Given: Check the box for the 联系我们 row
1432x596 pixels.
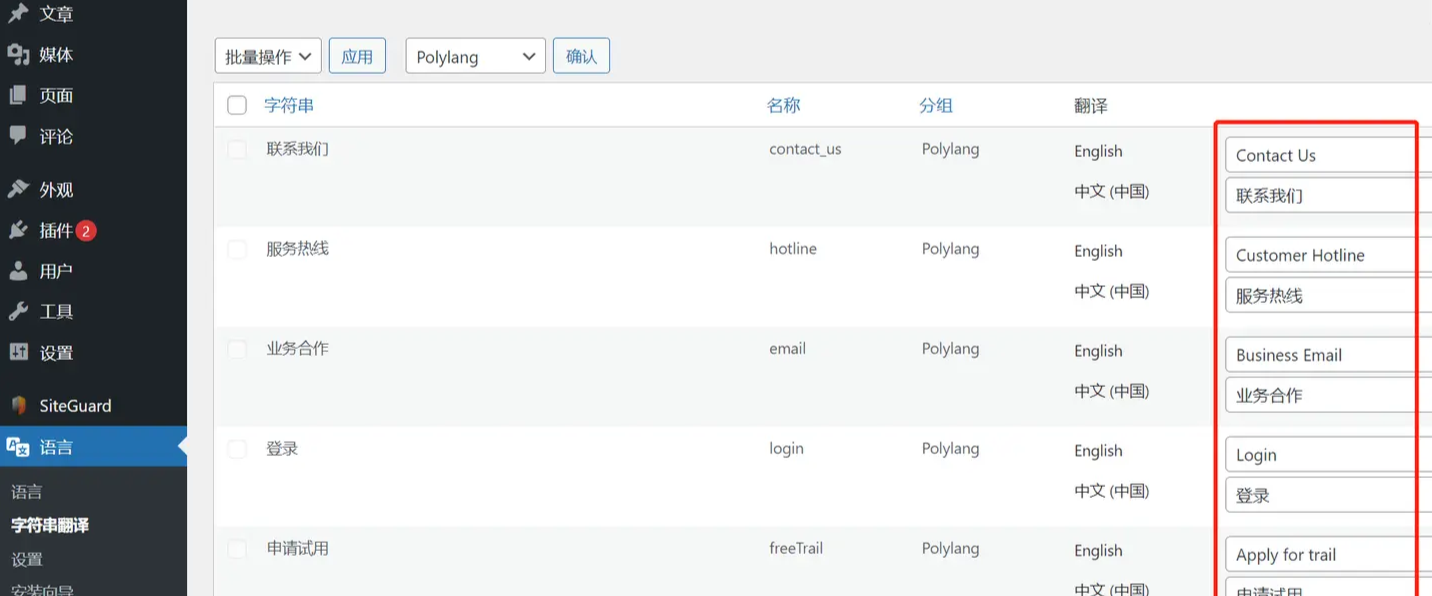Looking at the screenshot, I should 237,150.
